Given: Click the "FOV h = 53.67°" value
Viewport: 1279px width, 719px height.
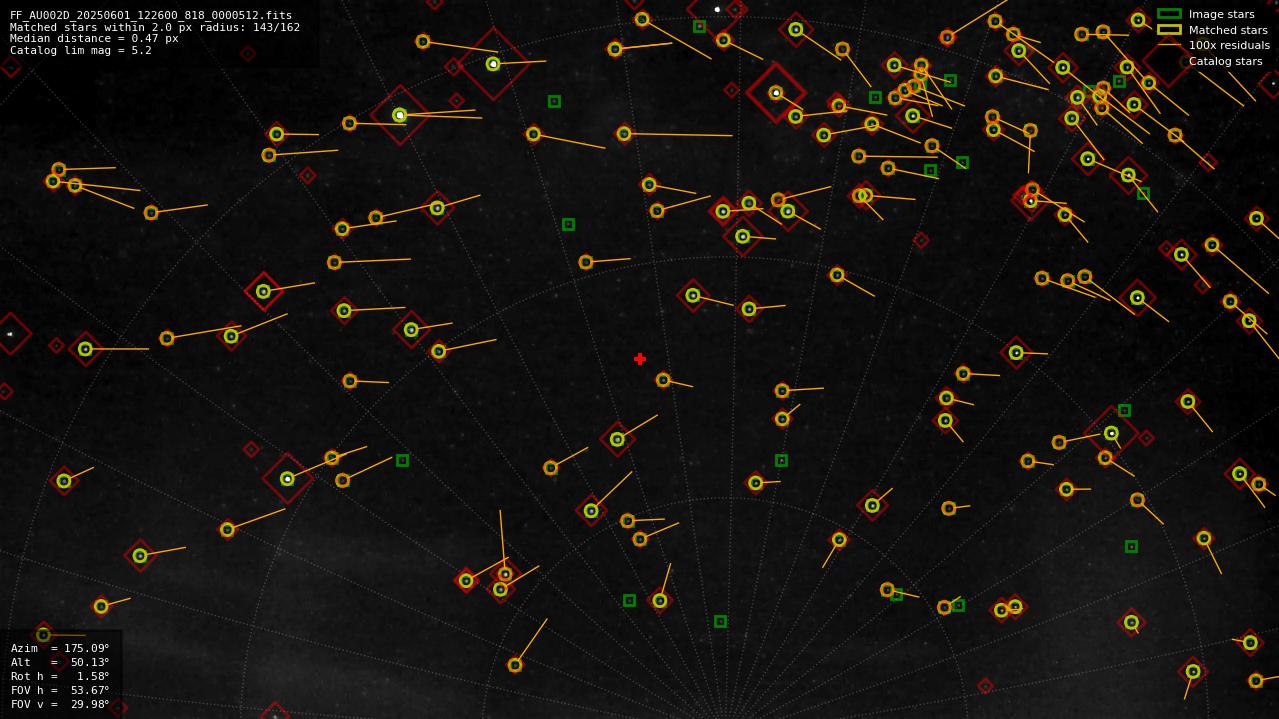Looking at the screenshot, I should pyautogui.click(x=60, y=690).
